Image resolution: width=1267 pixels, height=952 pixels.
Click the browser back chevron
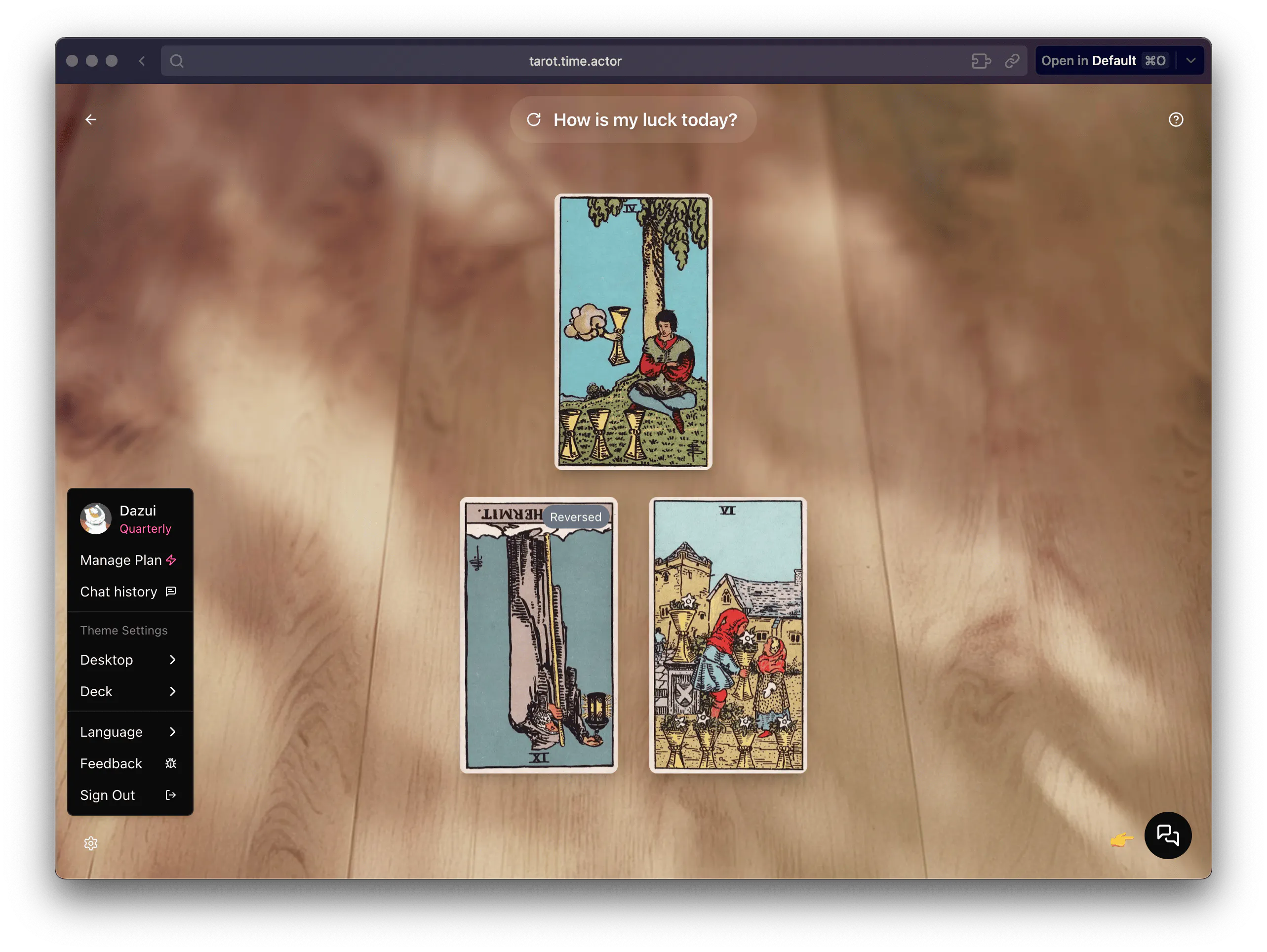[x=142, y=61]
